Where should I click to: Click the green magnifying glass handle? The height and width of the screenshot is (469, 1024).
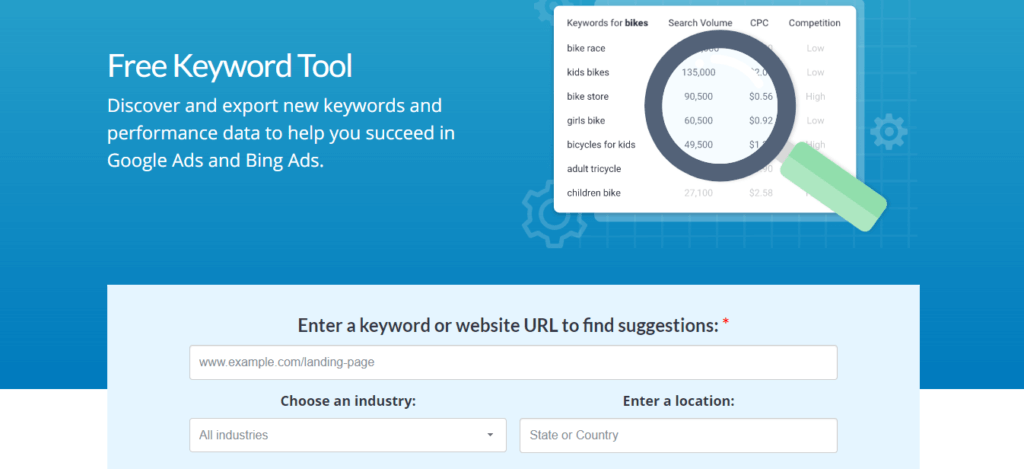pos(834,190)
